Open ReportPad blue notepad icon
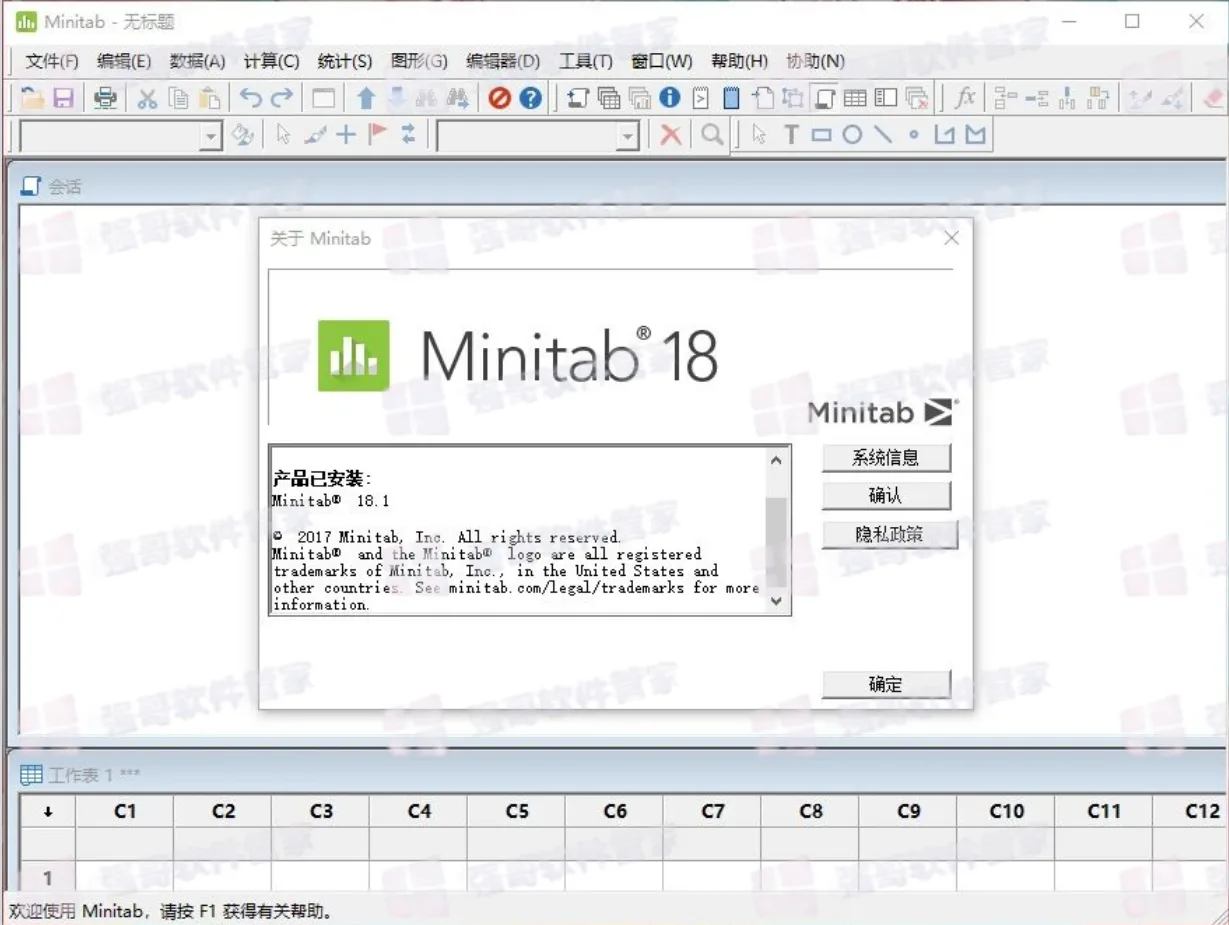This screenshot has height=925, width=1229. click(731, 98)
